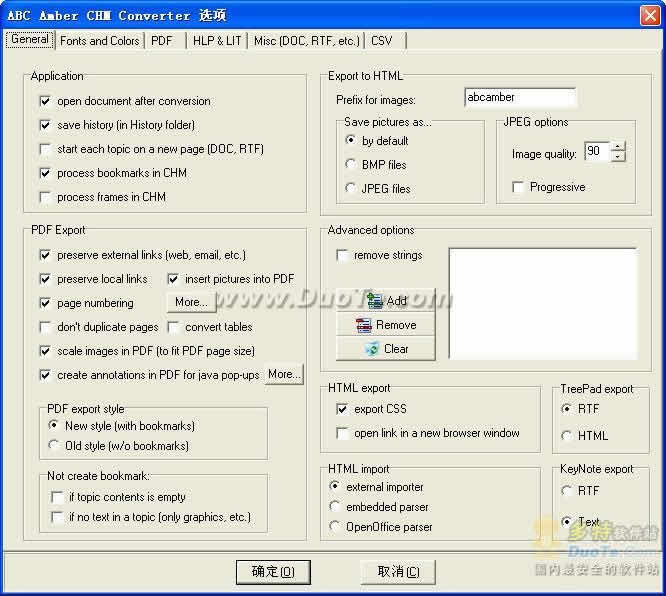Open the HLP & LIT tab
Viewport: 666px width, 596px height.
(x=217, y=41)
